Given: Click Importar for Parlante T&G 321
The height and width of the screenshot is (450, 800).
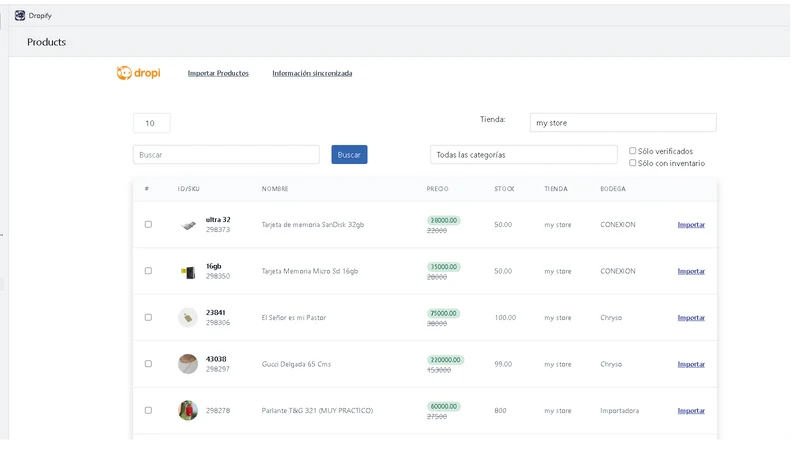Looking at the screenshot, I should [x=691, y=410].
